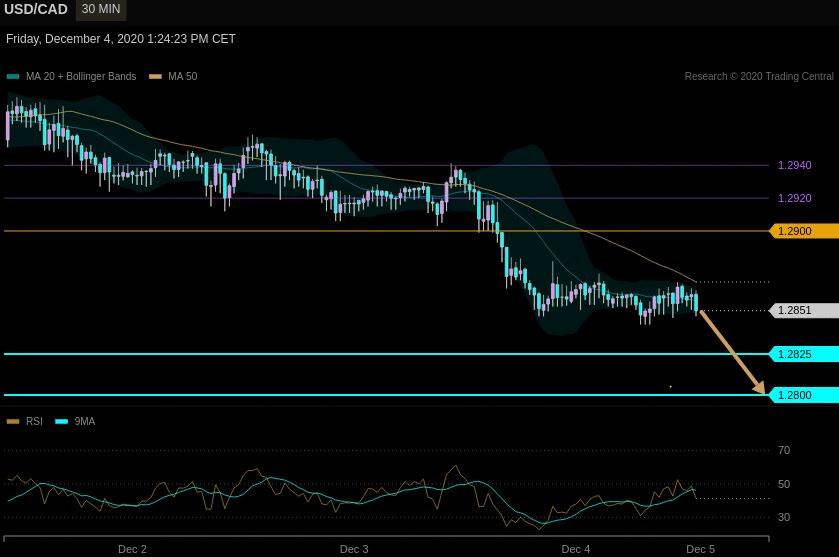Click the RSI 30 level label
839x557 pixels.
784,517
